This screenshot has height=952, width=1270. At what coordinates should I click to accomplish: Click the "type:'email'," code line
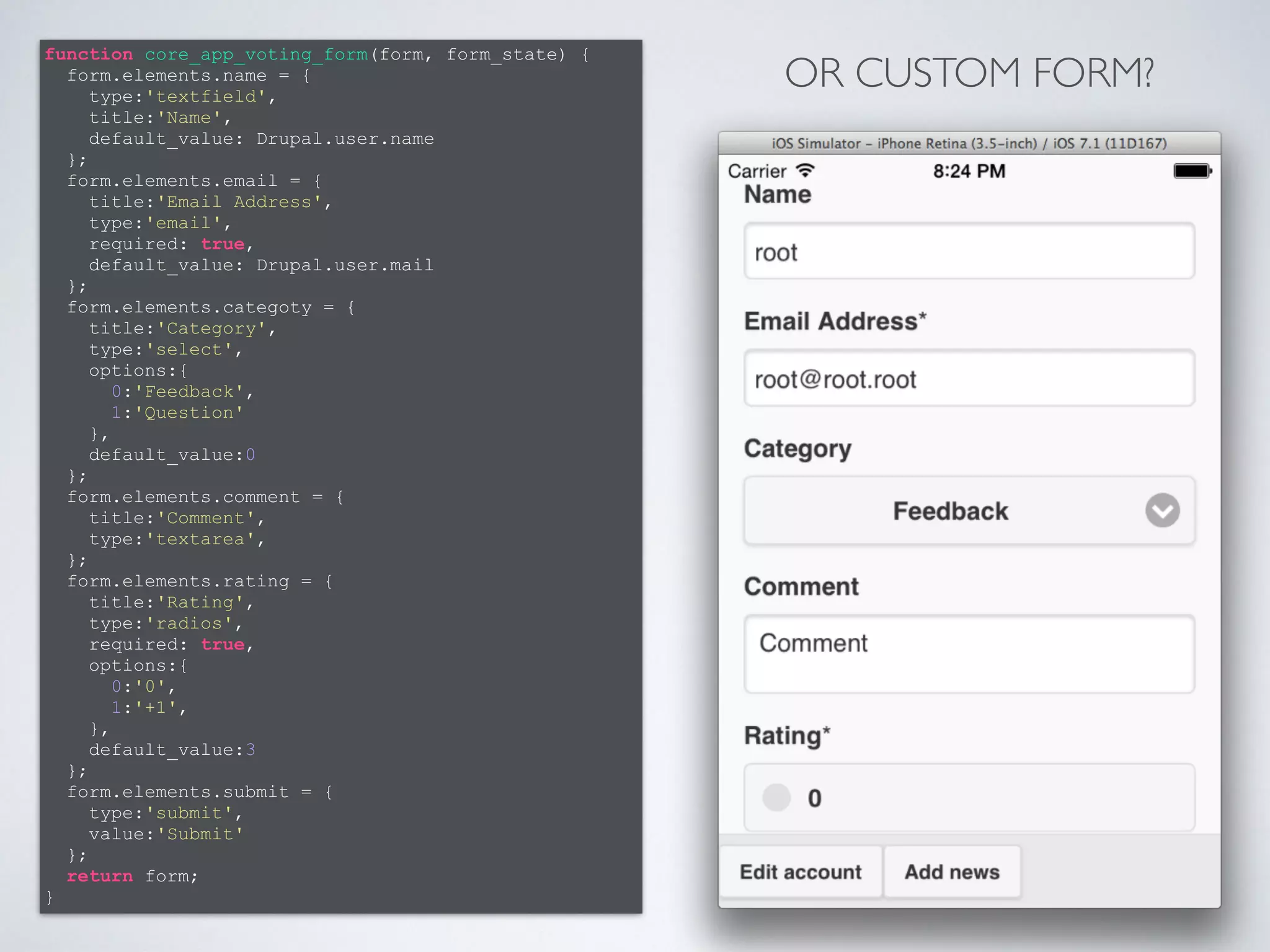click(x=160, y=223)
